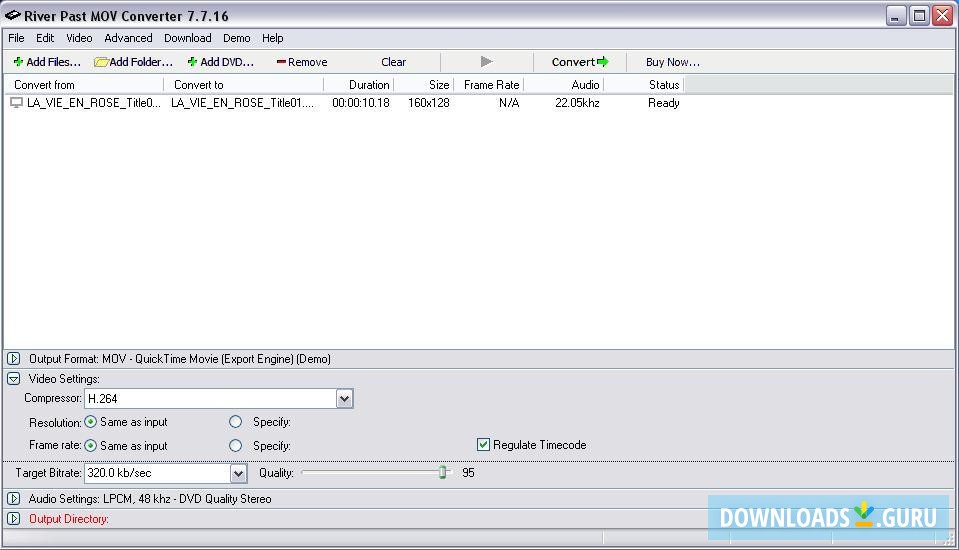Click the Convert to column header
Viewport: 959px width, 550px height.
coord(243,84)
